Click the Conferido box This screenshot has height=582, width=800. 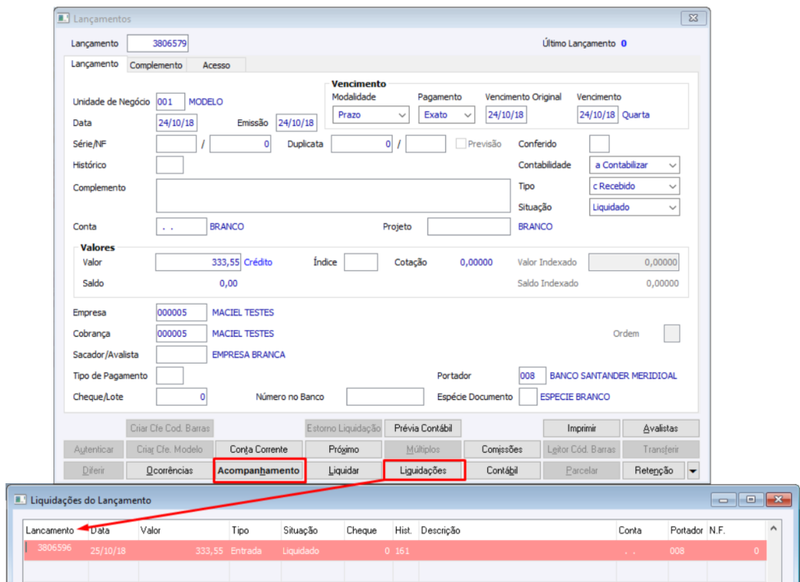599,144
